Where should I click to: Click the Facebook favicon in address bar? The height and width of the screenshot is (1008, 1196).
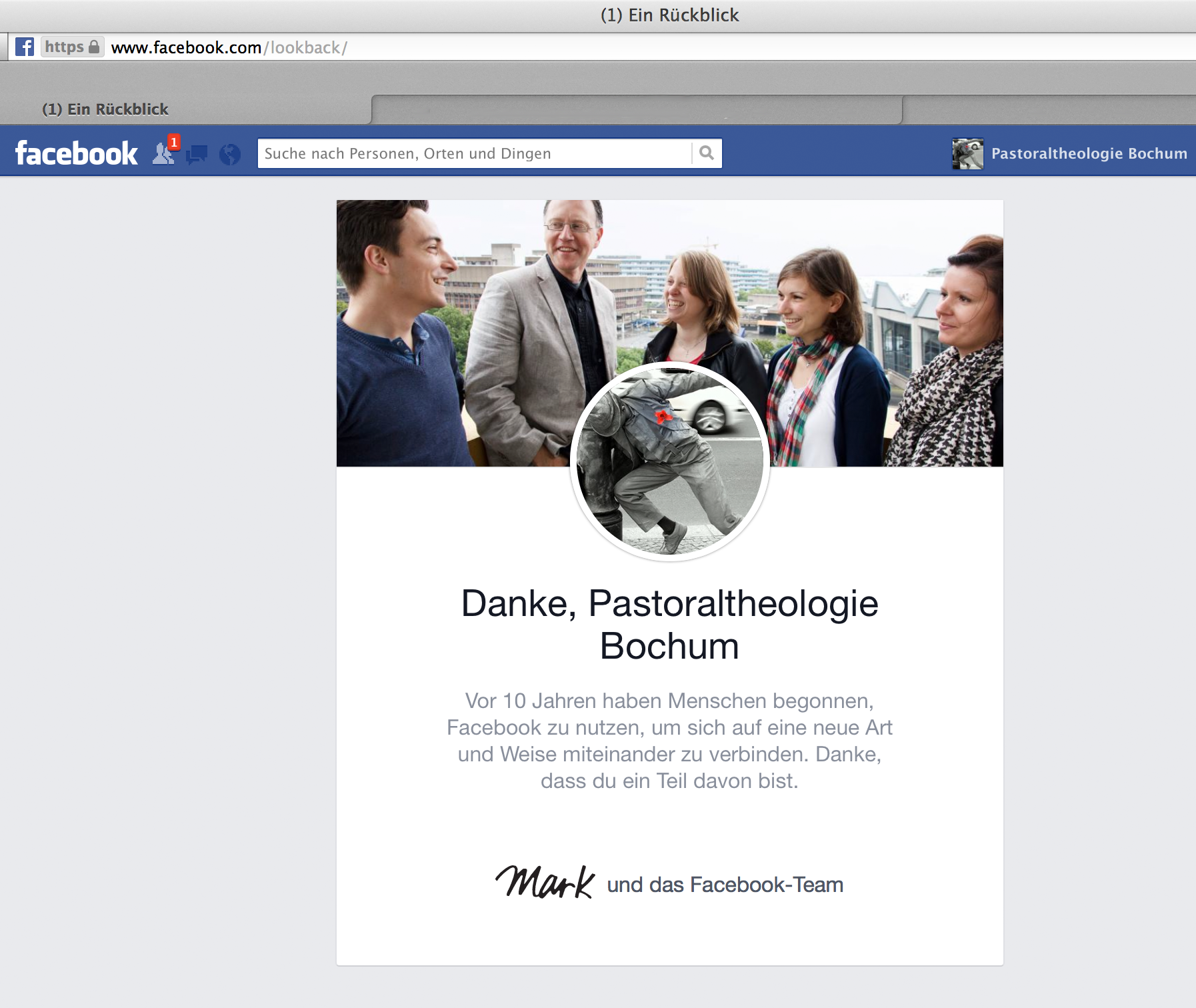click(x=25, y=47)
